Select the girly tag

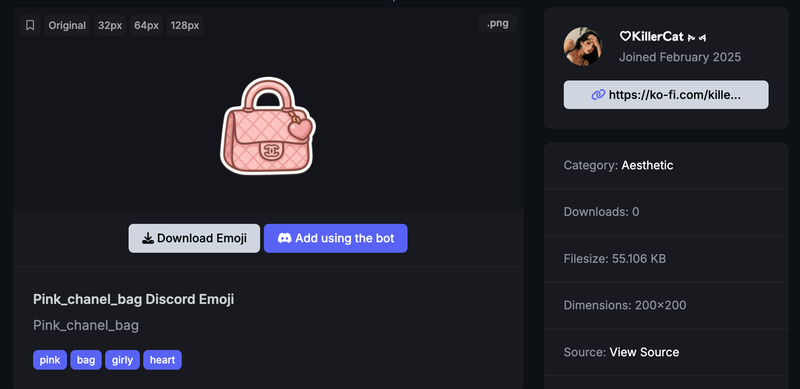click(122, 360)
